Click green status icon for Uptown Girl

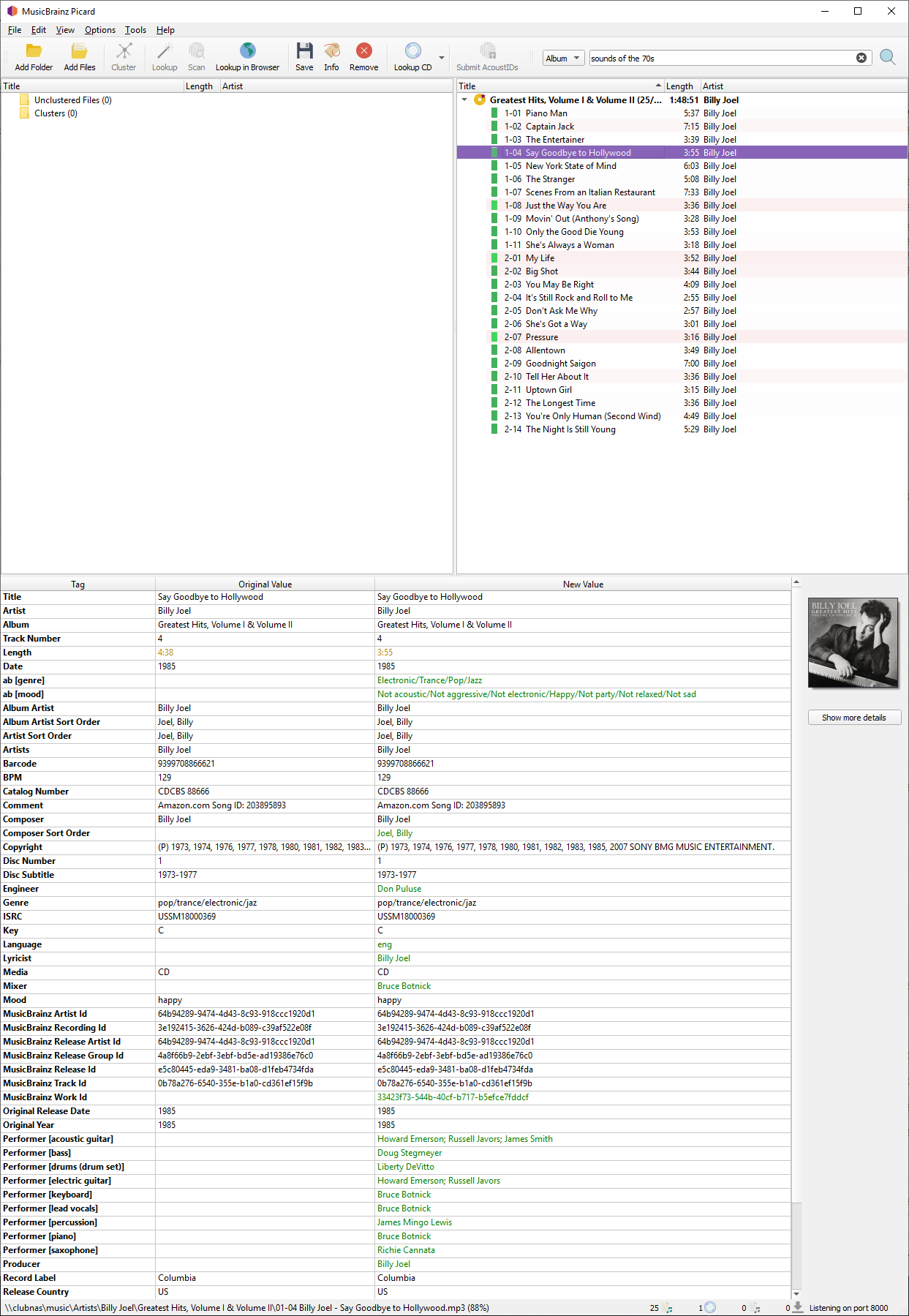point(494,390)
